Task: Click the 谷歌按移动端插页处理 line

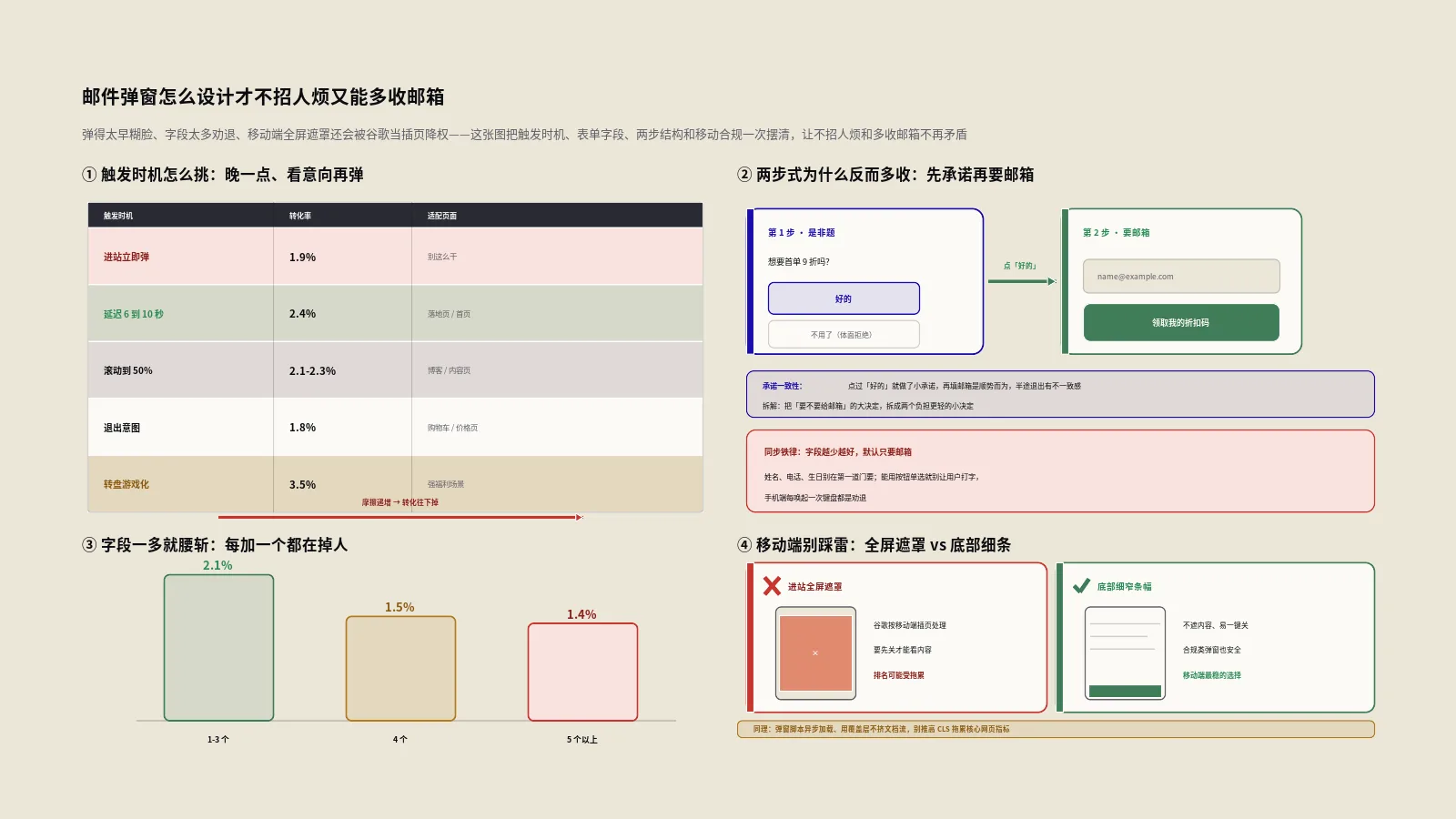Action: [x=909, y=625]
